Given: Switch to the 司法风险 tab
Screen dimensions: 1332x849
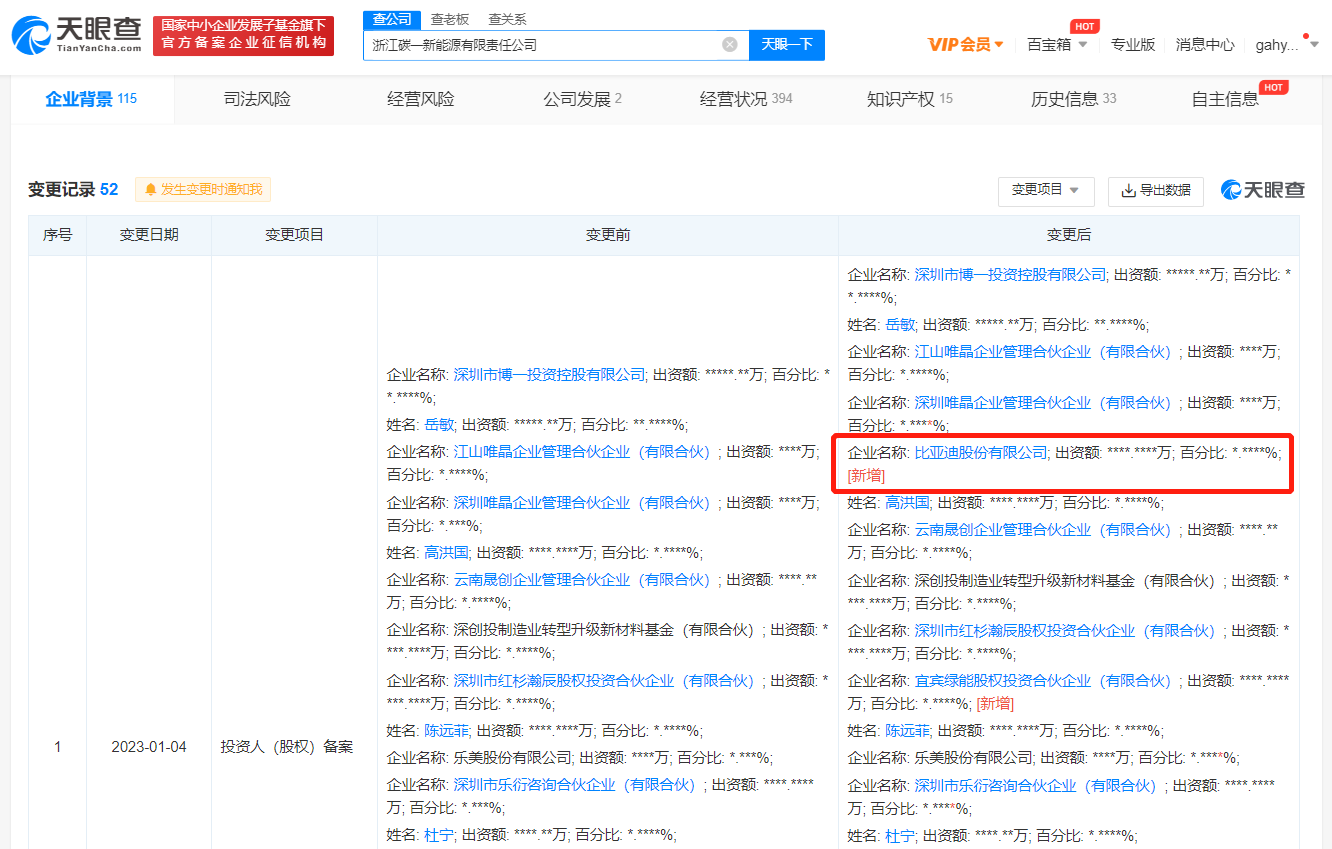Looking at the screenshot, I should click(257, 99).
